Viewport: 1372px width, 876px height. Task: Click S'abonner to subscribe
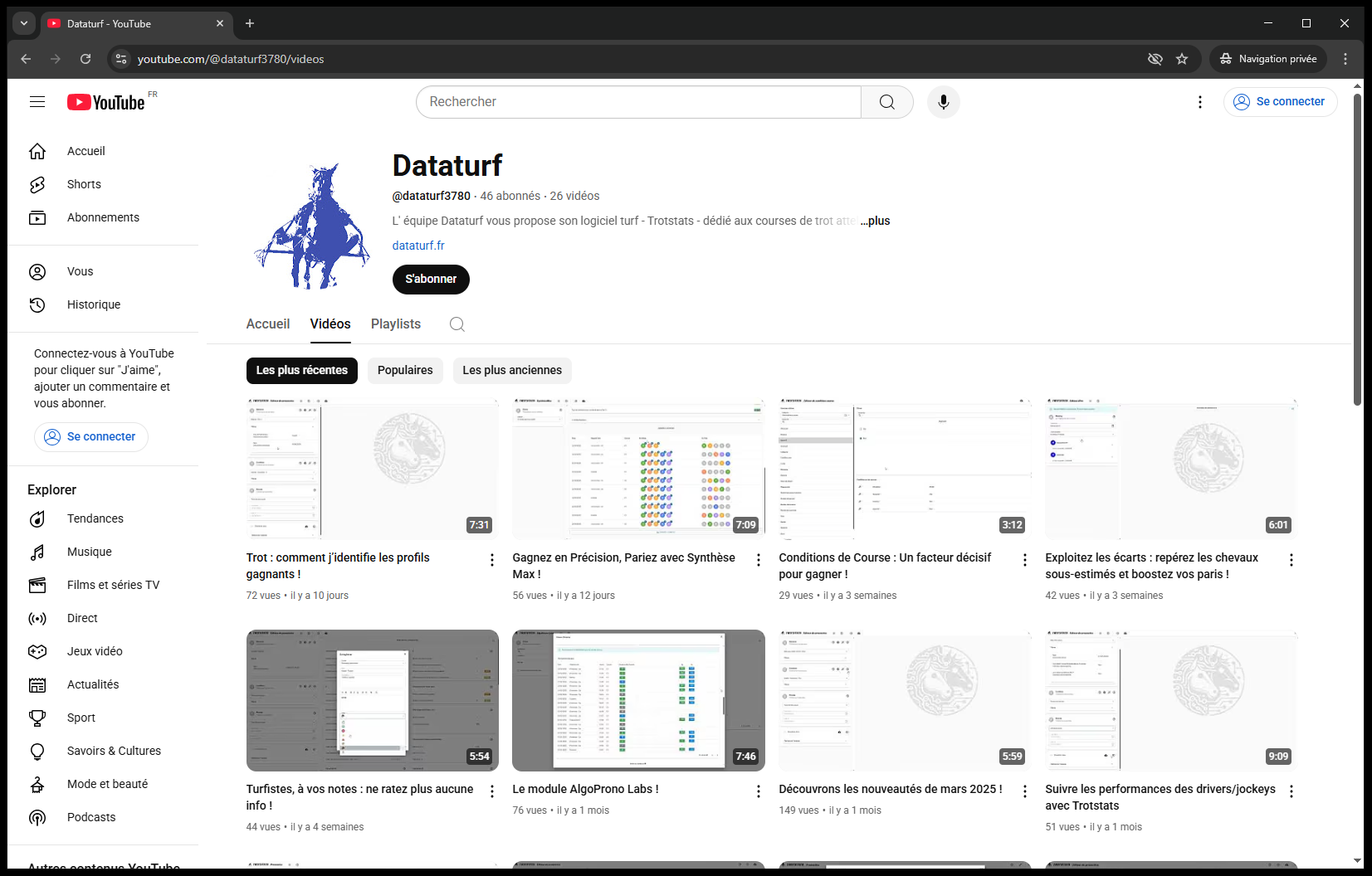pyautogui.click(x=431, y=280)
